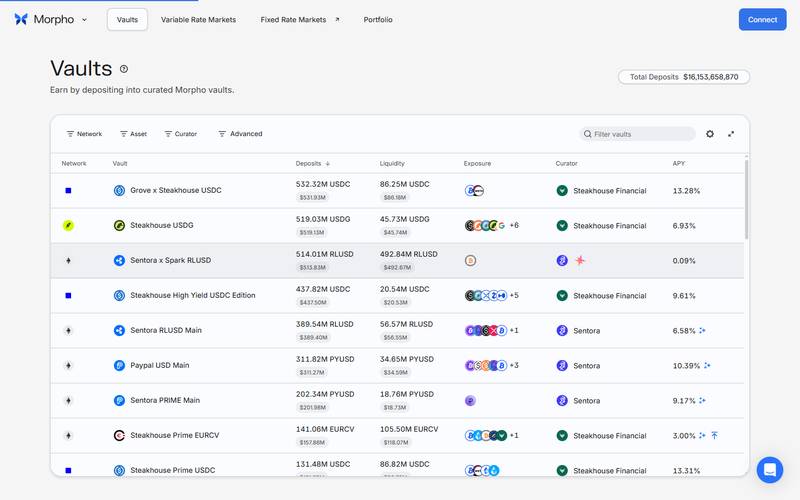
Task: Open the chat support widget
Action: click(770, 469)
